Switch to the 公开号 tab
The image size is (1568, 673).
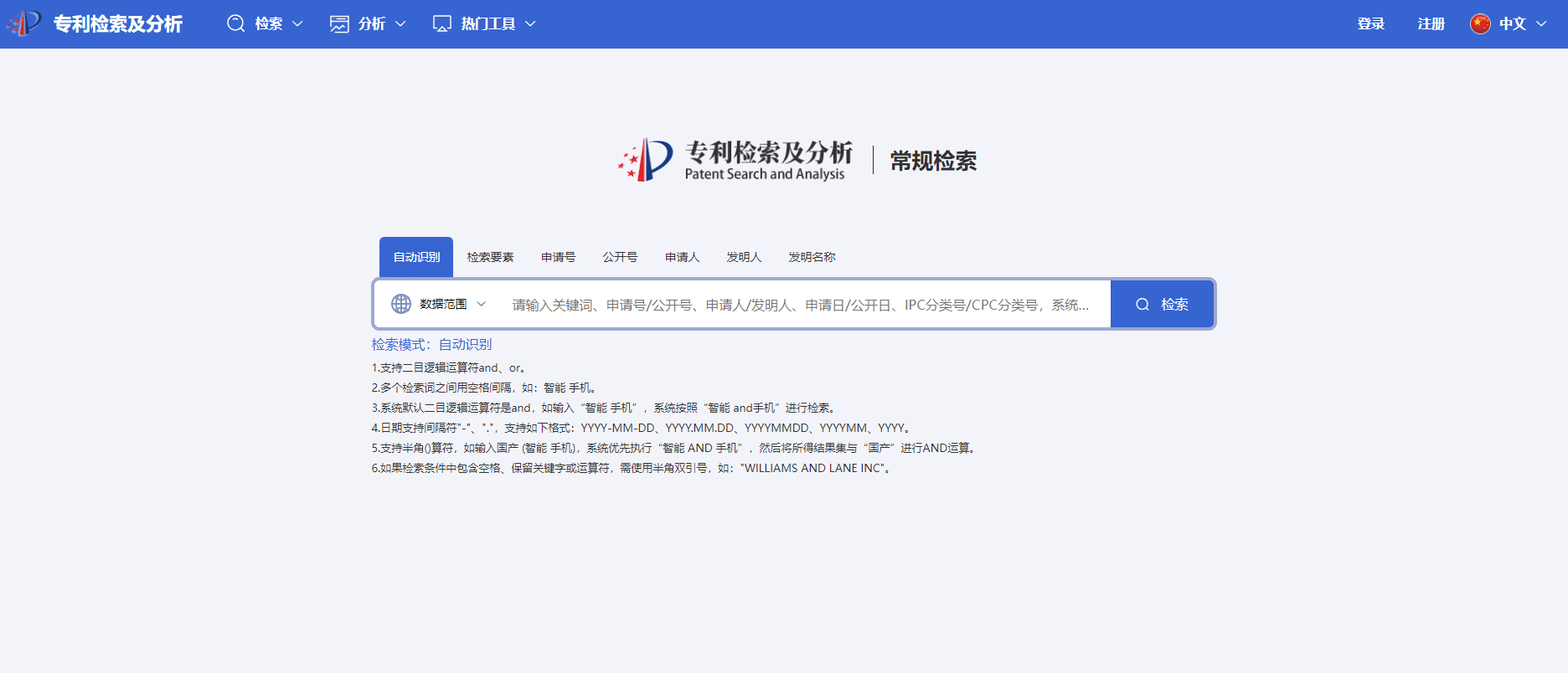coord(621,257)
